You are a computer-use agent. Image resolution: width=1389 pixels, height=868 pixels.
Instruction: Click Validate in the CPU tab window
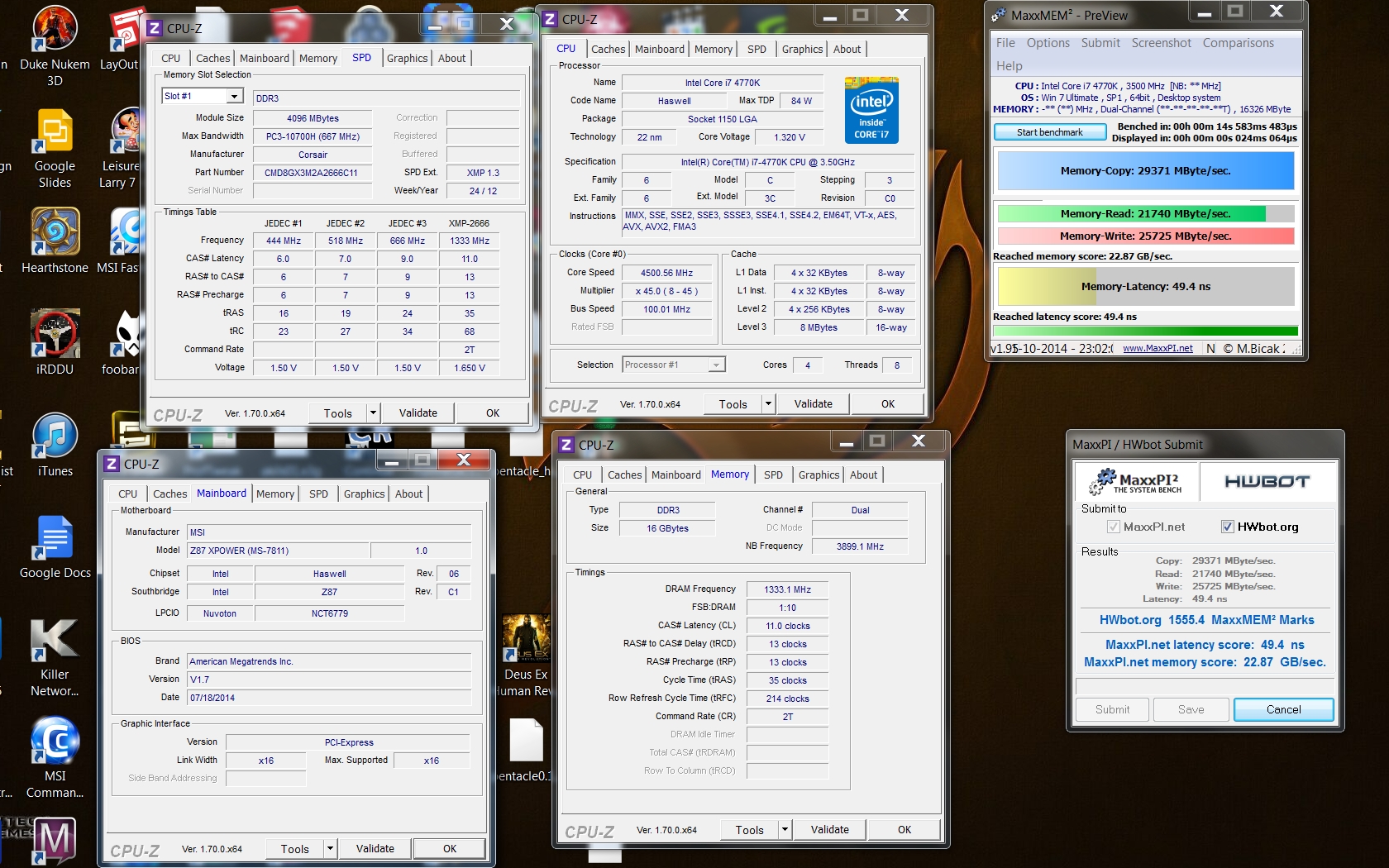(814, 403)
